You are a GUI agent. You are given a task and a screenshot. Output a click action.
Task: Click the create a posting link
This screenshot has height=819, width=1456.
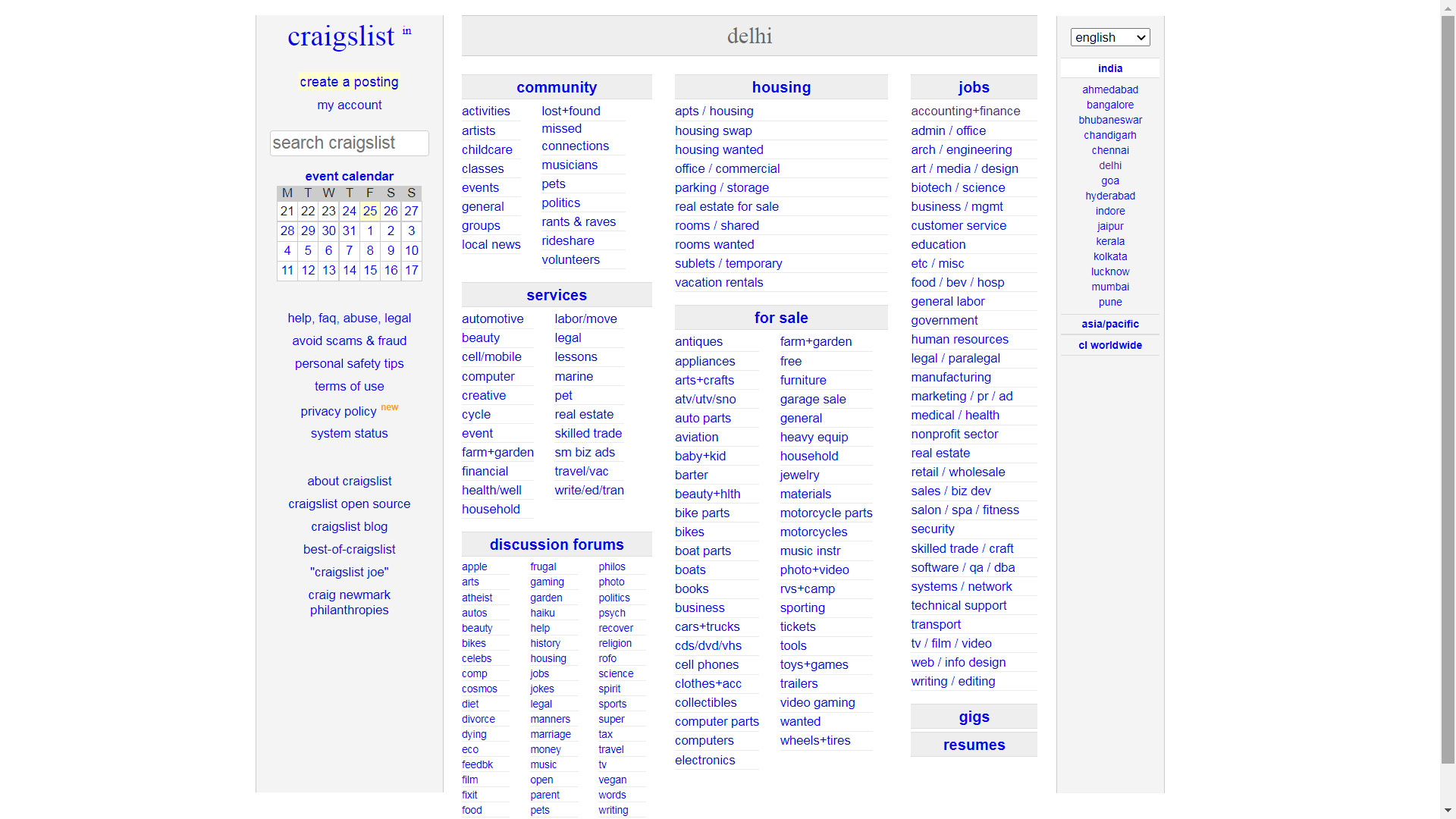349,82
